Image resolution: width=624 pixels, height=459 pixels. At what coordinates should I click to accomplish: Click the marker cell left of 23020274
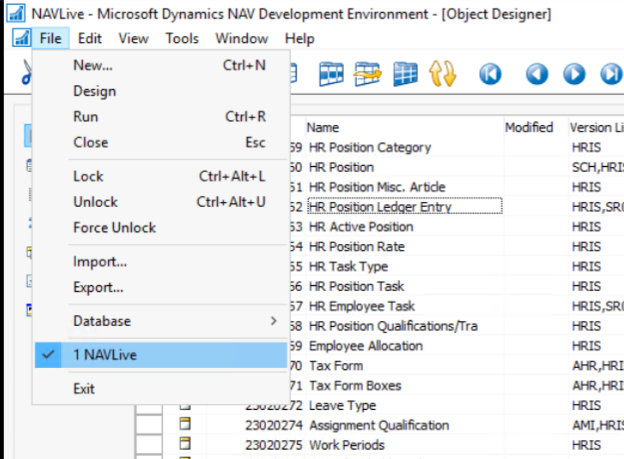click(149, 425)
